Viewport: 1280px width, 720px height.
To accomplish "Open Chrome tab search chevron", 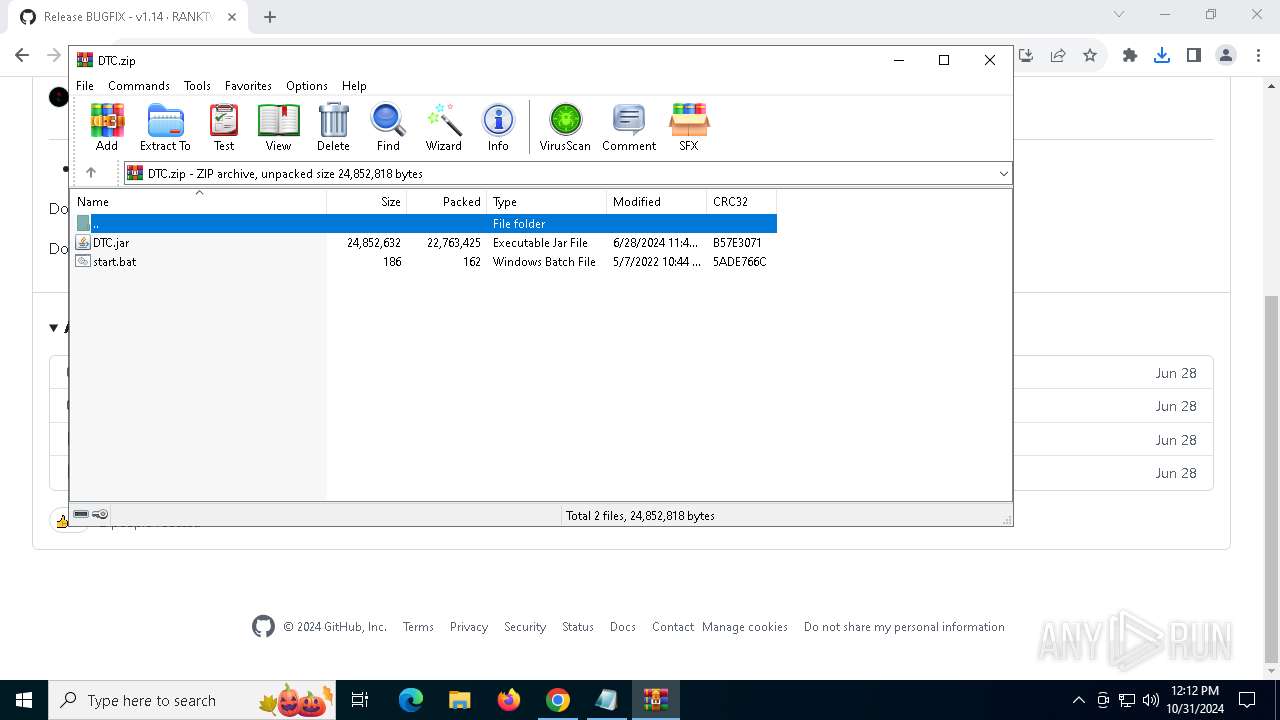I will pos(1119,14).
